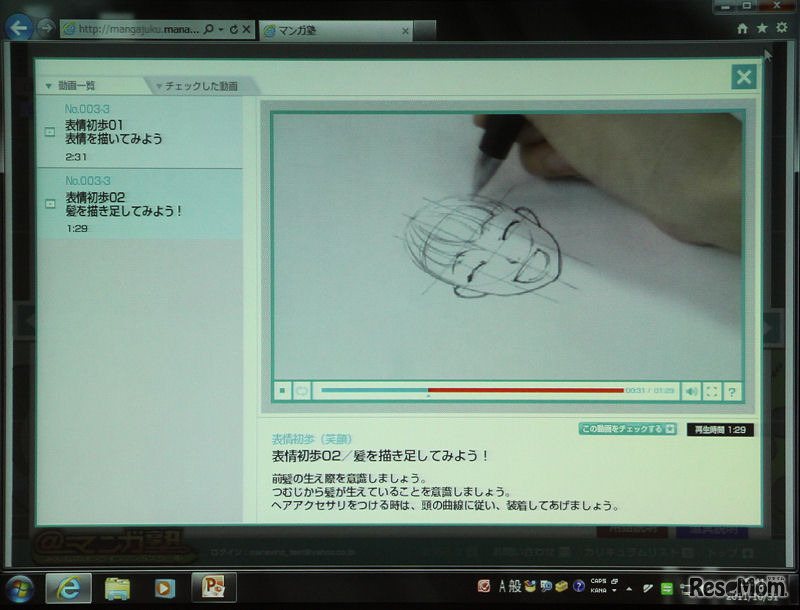Image resolution: width=800 pixels, height=610 pixels.
Task: Go forward with the browser forward arrow
Action: click(x=46, y=28)
